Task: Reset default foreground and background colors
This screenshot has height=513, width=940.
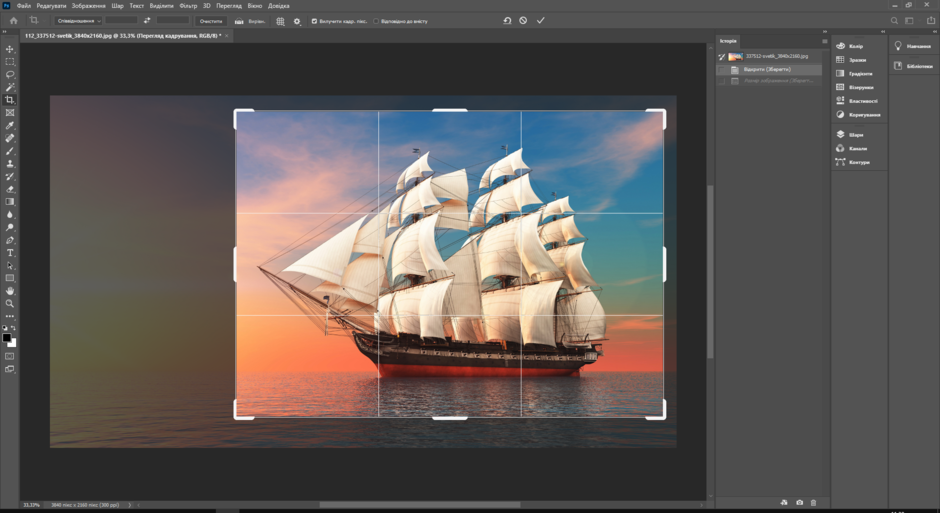Action: point(5,328)
